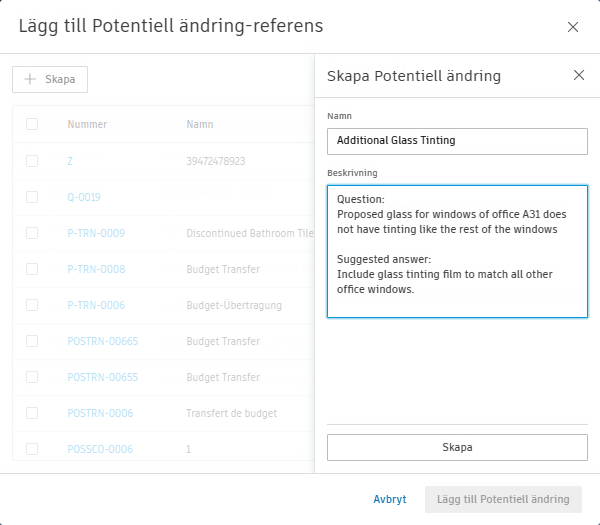Check the box for row Z
This screenshot has width=600, height=525.
[32, 161]
